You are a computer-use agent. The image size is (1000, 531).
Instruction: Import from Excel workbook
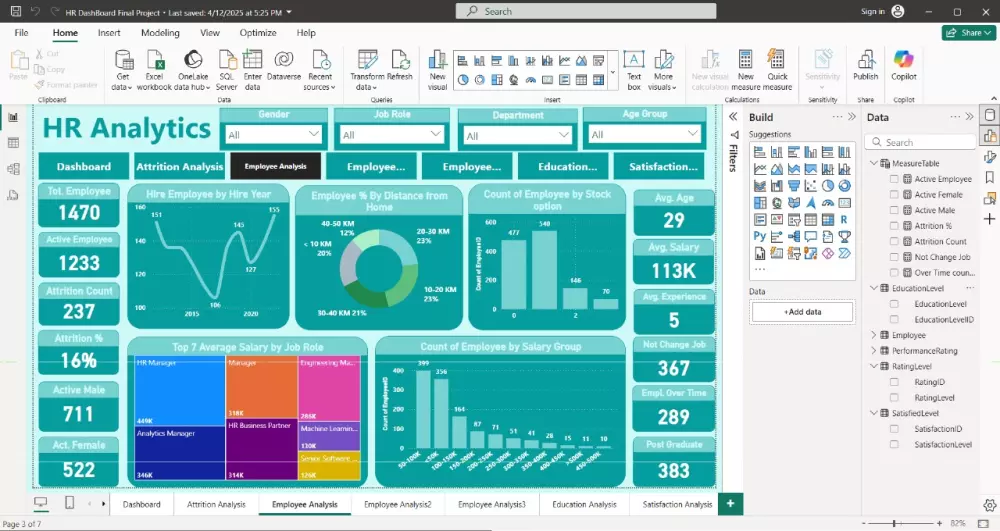tap(155, 70)
